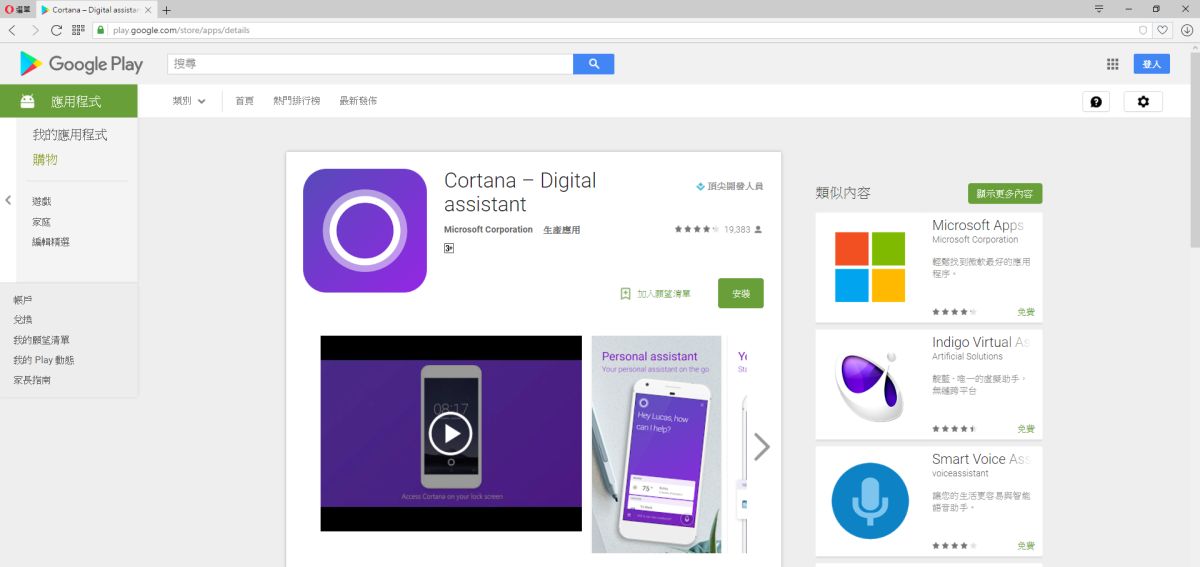The width and height of the screenshot is (1200, 567).
Task: Click the Cortana star rating 19,383
Action: [718, 229]
